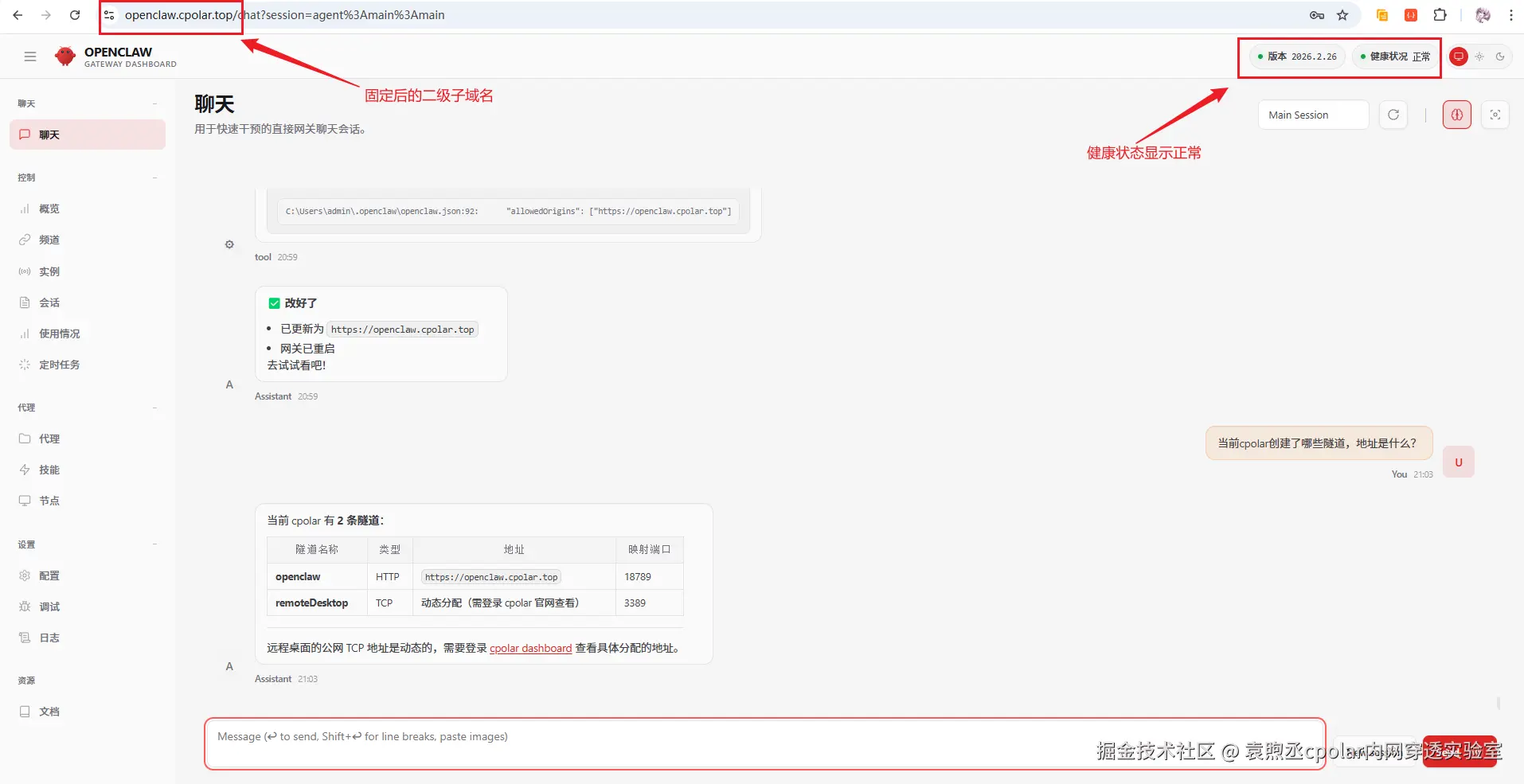The image size is (1524, 784).
Task: Click the 健康状况 正常 status pill
Action: (x=1395, y=57)
